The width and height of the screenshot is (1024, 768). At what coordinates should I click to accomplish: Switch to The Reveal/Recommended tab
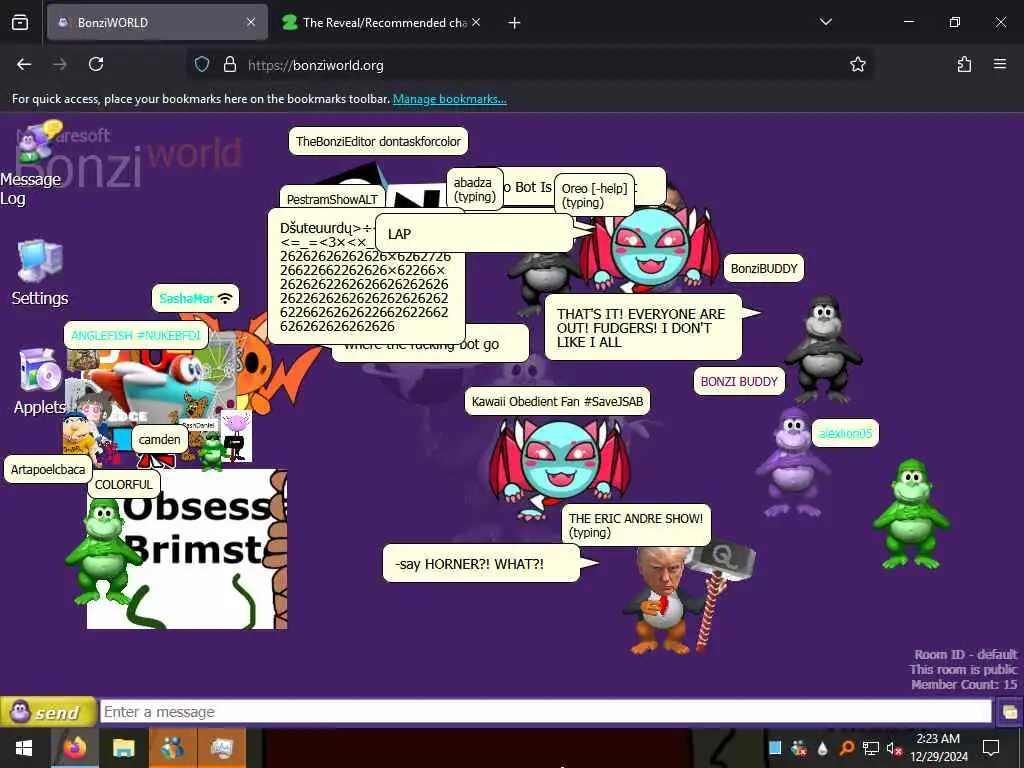[383, 22]
